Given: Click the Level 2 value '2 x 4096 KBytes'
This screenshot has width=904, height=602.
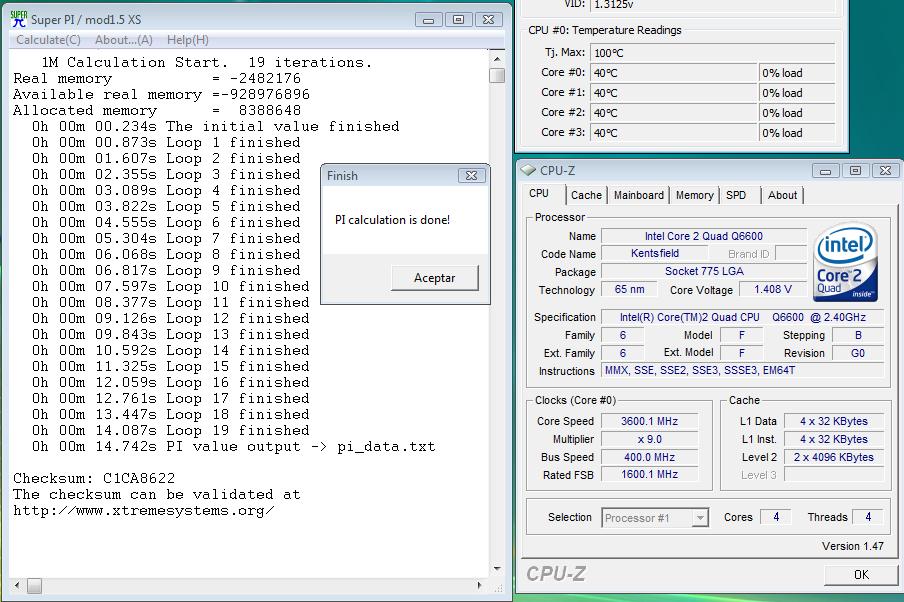Looking at the screenshot, I should (834, 457).
